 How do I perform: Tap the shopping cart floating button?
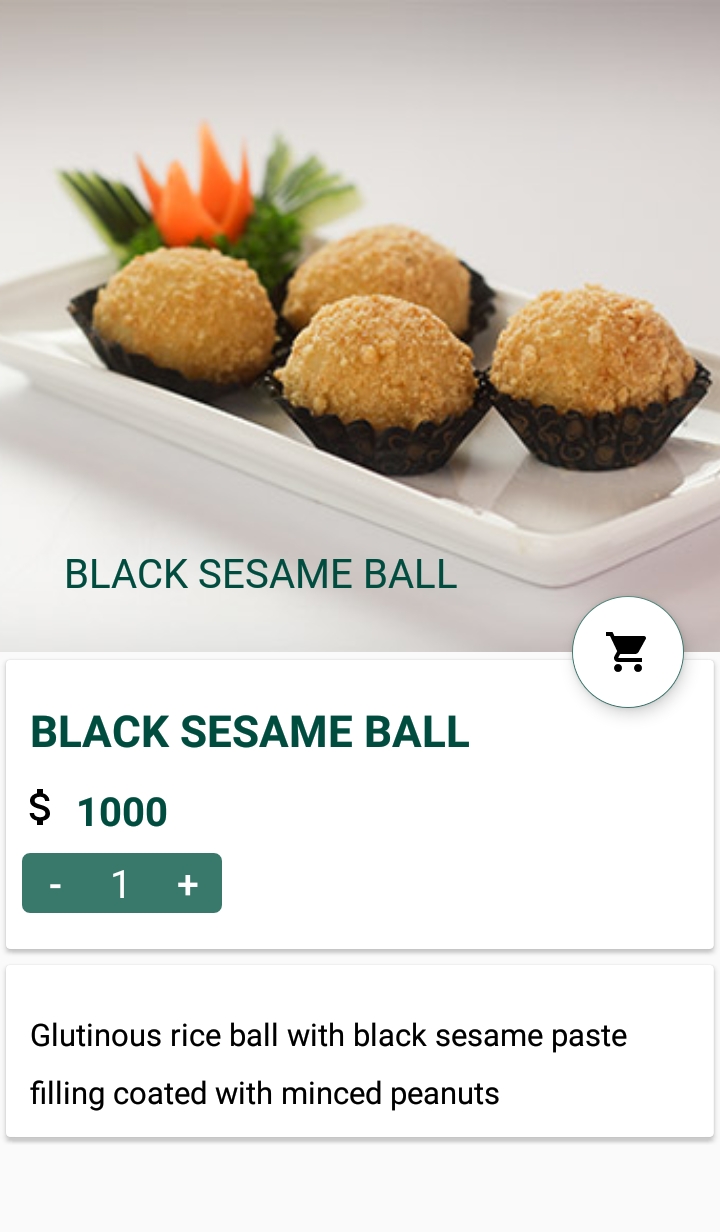(x=628, y=652)
